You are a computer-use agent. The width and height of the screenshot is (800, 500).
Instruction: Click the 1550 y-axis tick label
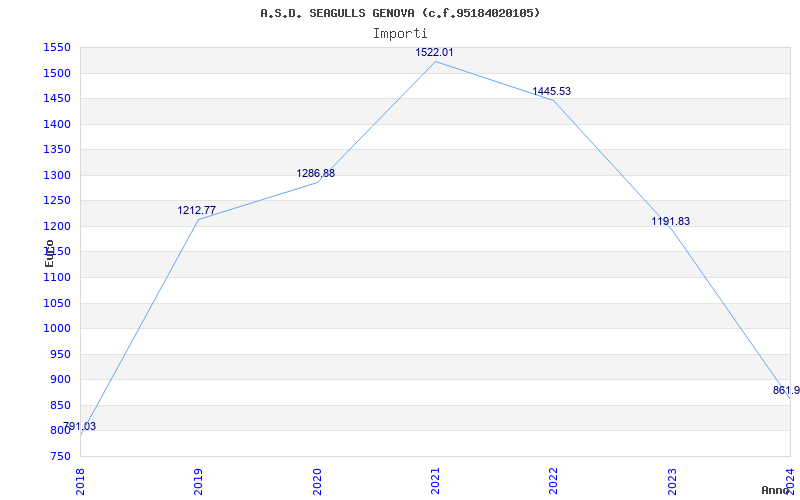click(x=57, y=48)
